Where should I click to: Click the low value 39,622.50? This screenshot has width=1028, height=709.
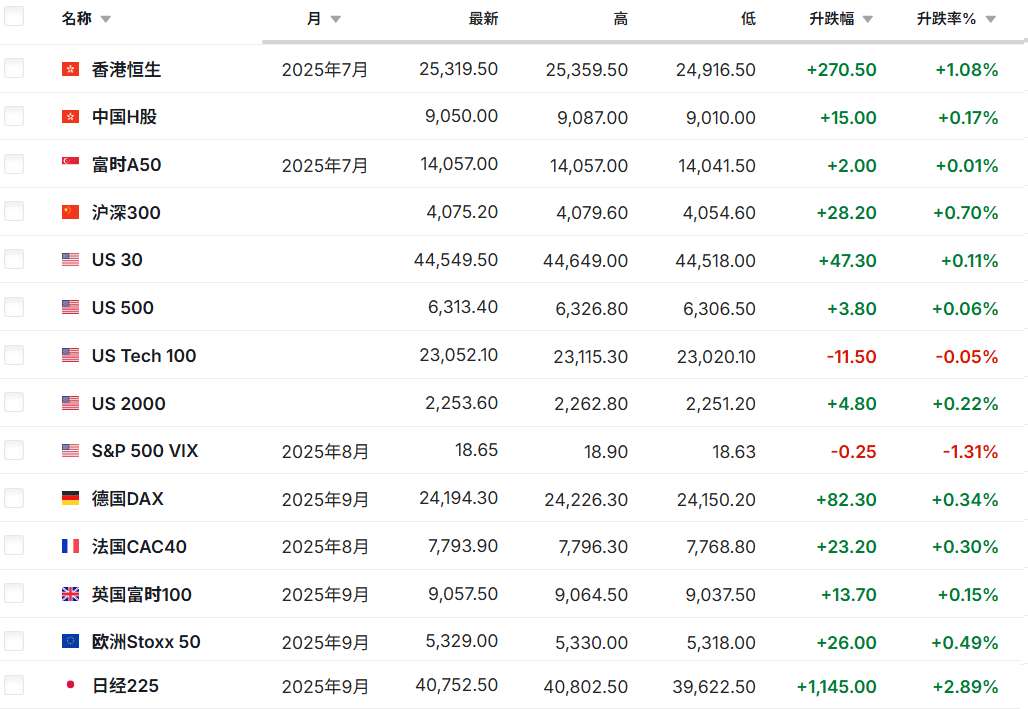click(x=714, y=687)
